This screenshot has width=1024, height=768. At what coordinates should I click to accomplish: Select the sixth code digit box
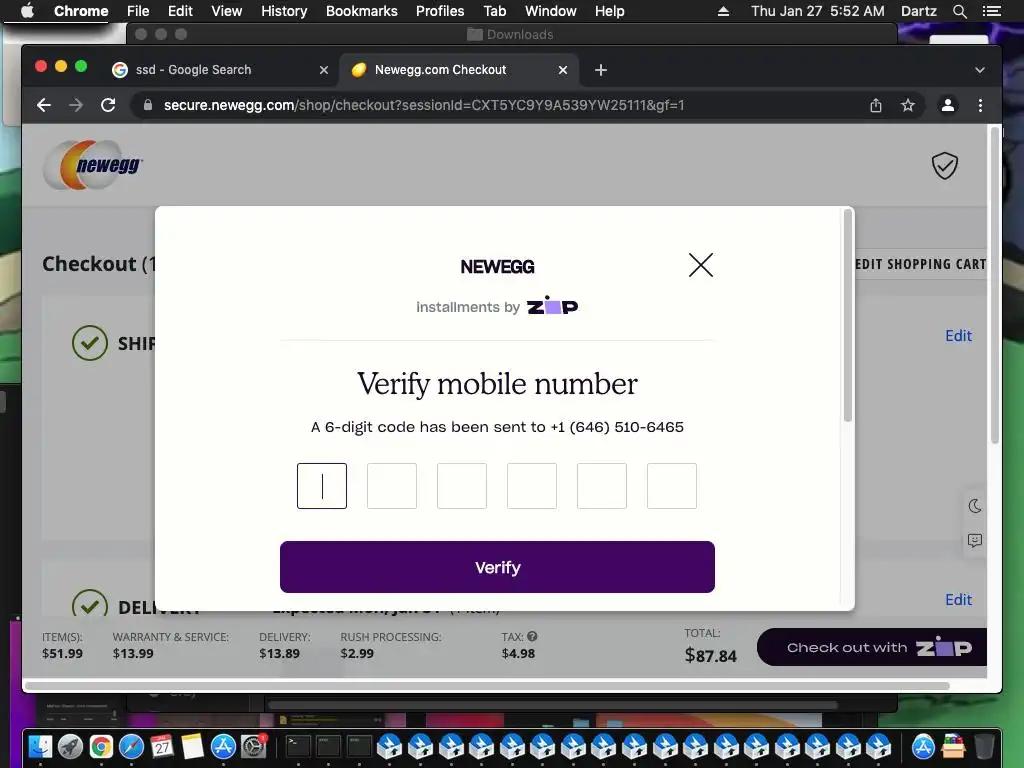point(671,486)
